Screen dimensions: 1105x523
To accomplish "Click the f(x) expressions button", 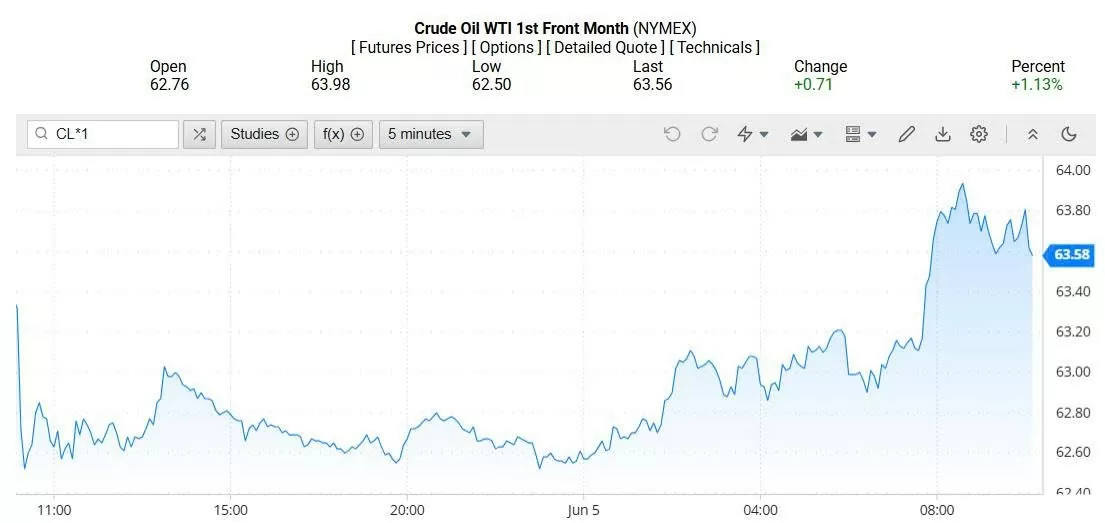I will 342,134.
